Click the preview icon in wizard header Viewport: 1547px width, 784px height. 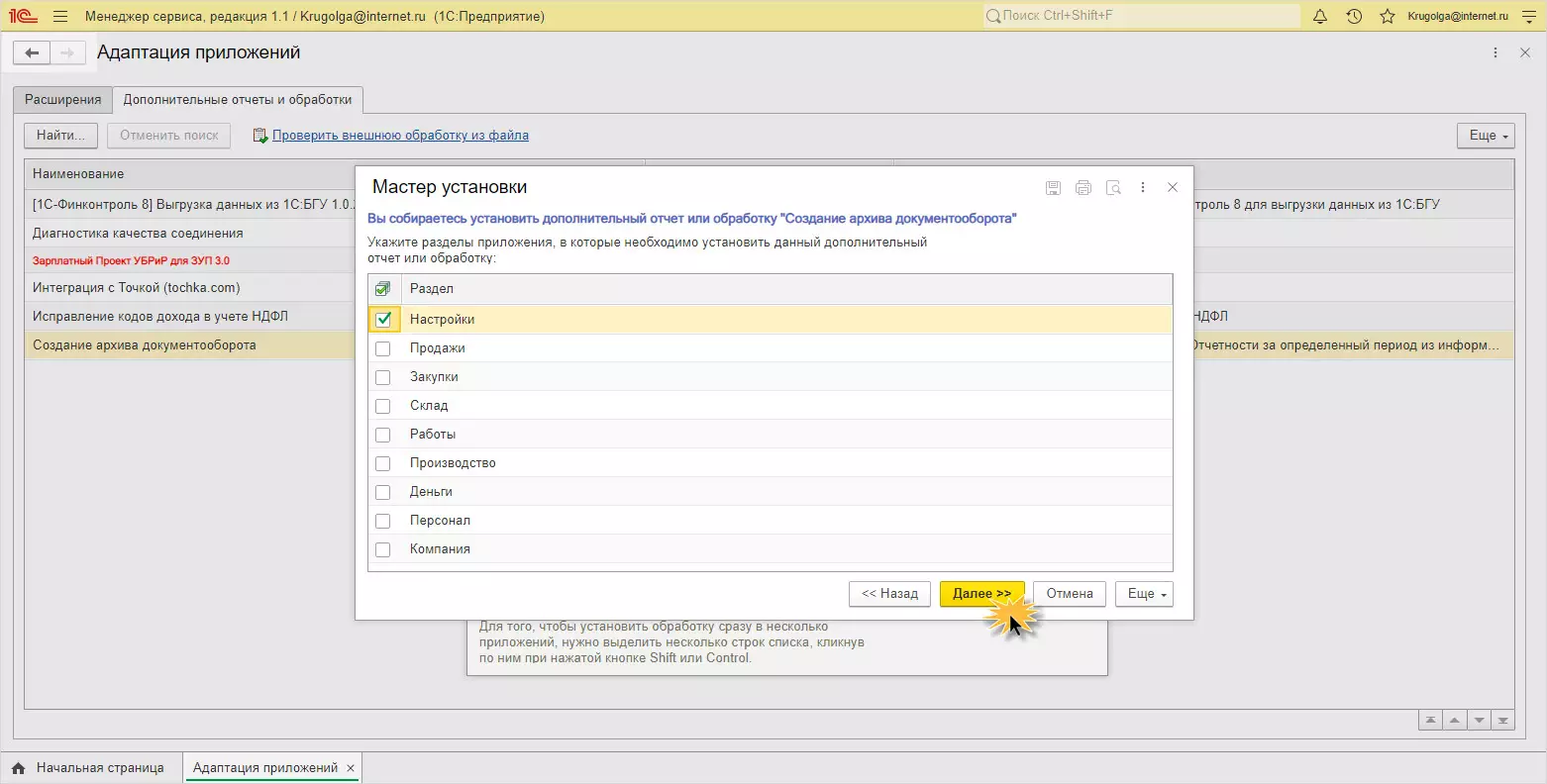[1113, 187]
